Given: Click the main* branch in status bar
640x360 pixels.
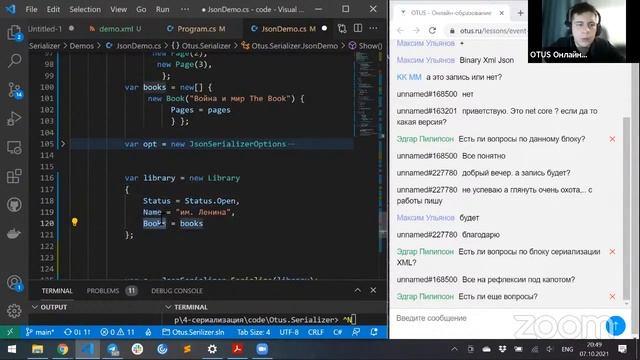Looking at the screenshot, I should 40,332.
